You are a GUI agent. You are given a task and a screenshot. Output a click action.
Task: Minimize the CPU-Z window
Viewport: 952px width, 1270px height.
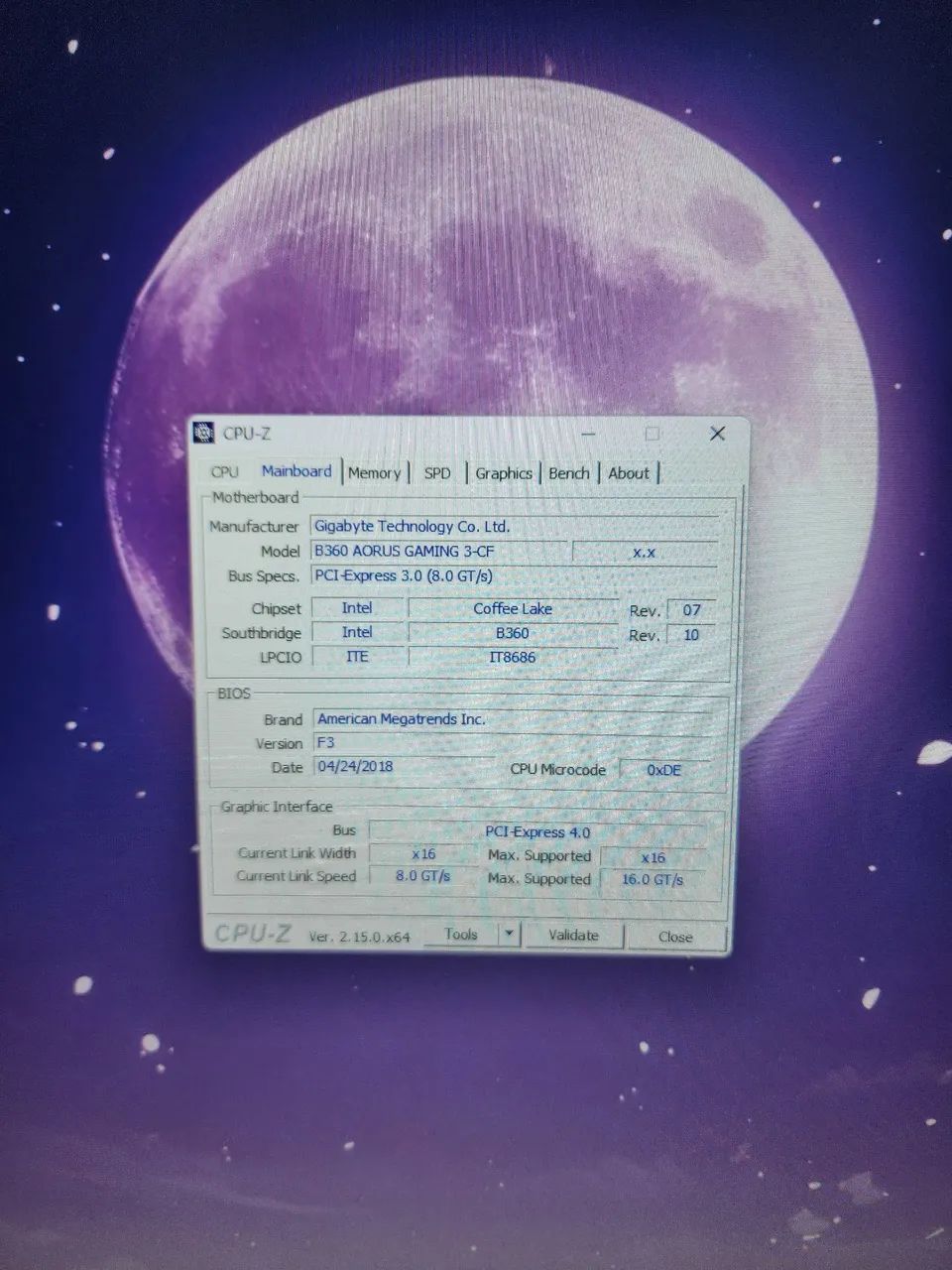[588, 434]
